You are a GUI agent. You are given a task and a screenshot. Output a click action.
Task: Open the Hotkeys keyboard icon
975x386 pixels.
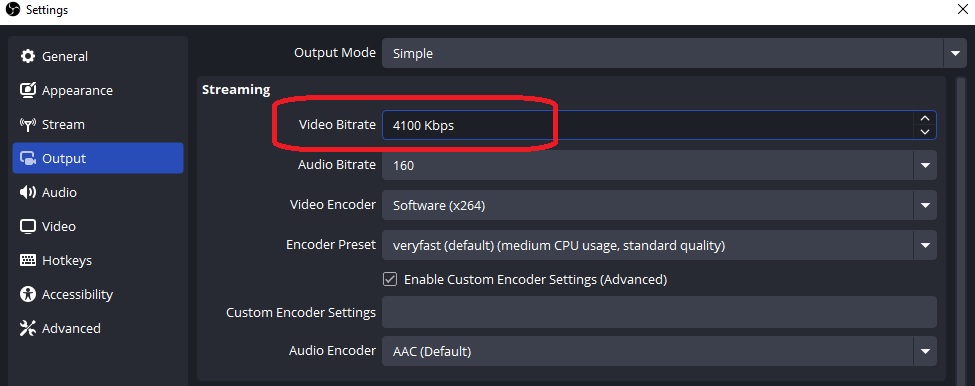tap(28, 260)
